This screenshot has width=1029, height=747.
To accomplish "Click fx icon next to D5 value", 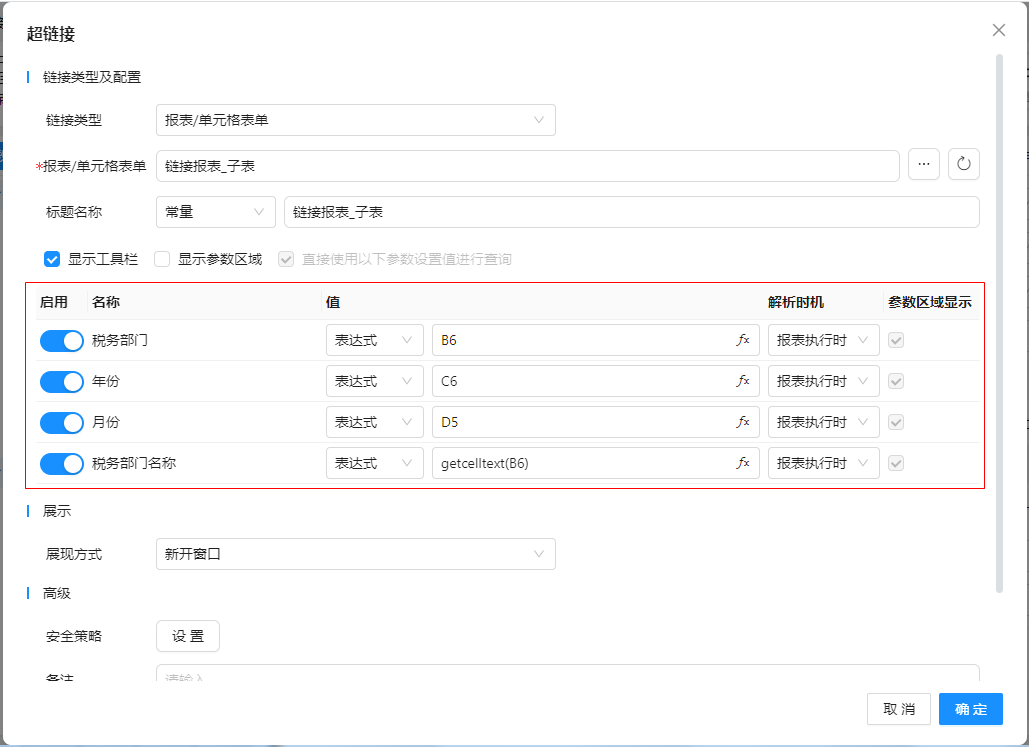I will 743,422.
